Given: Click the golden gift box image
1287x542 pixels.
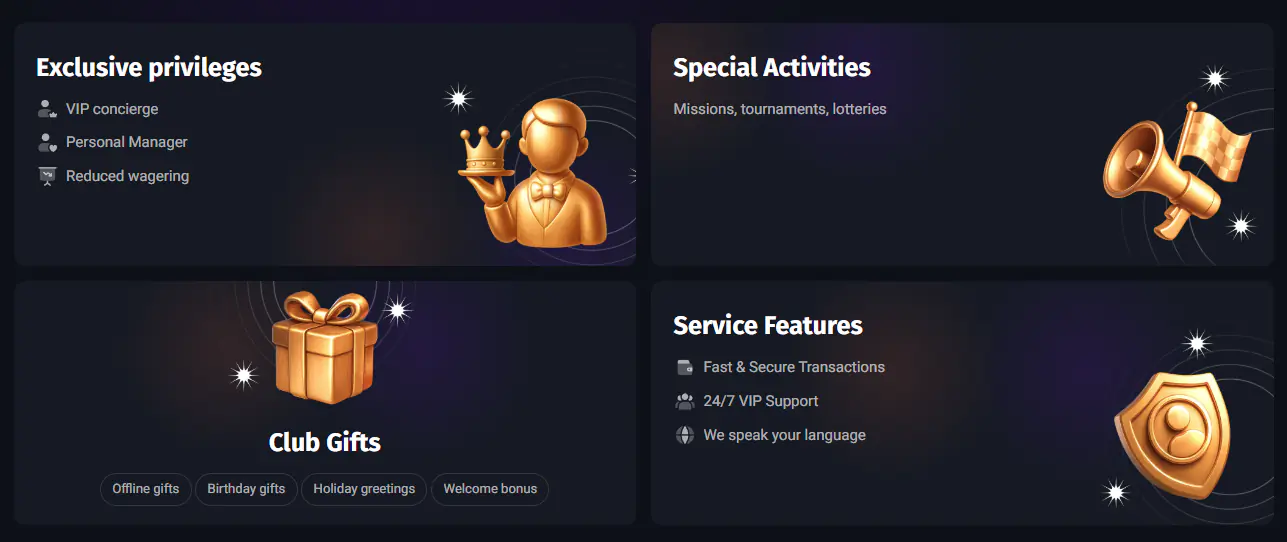Looking at the screenshot, I should [325, 348].
